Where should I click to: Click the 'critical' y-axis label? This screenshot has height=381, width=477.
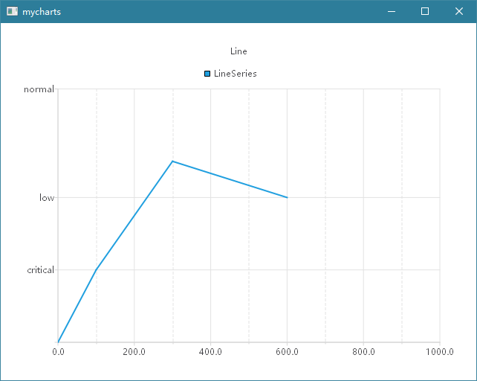tap(40, 270)
